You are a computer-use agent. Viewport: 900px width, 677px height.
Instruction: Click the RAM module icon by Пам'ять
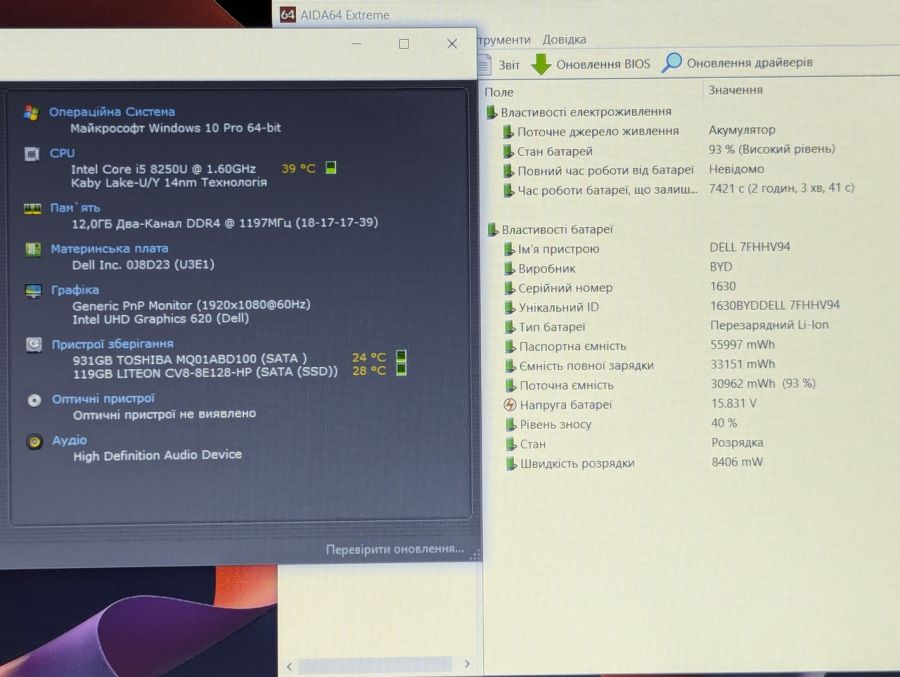33,208
